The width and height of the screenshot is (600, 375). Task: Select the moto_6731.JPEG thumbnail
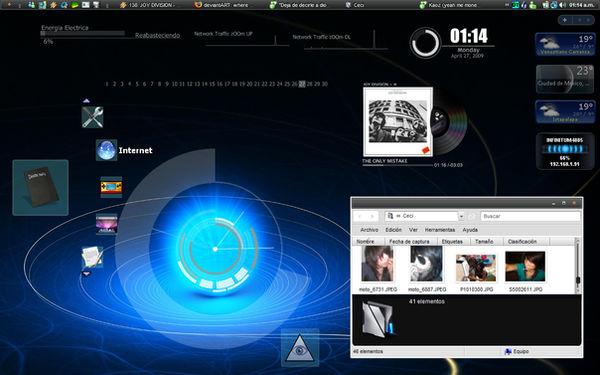378,264
